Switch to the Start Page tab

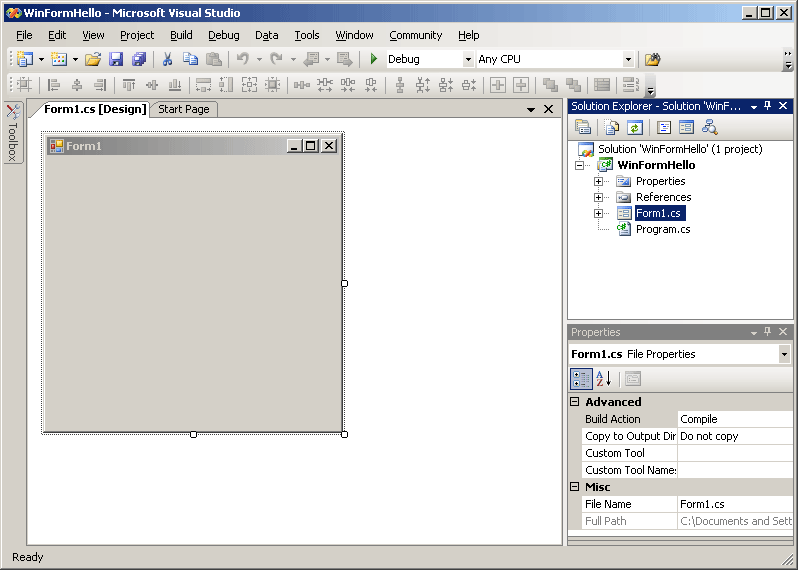pos(184,109)
